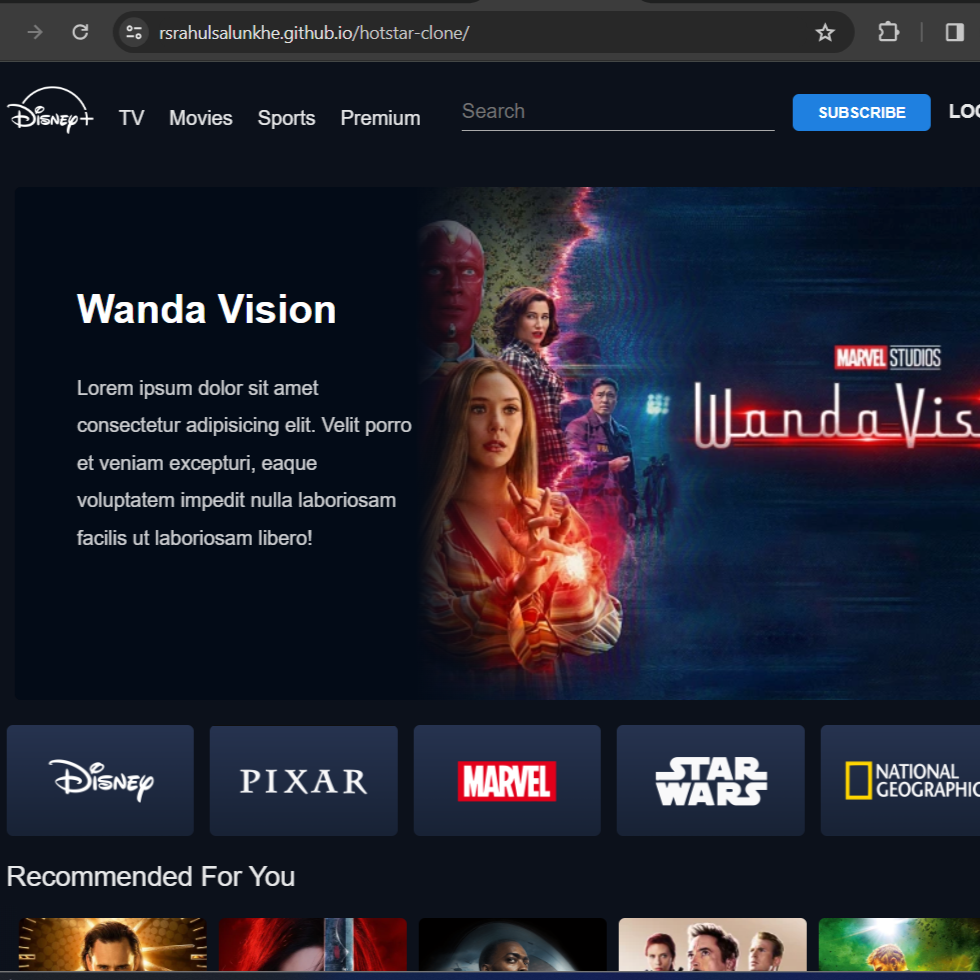
Task: Open the browser extensions puzzle icon
Action: pos(888,33)
